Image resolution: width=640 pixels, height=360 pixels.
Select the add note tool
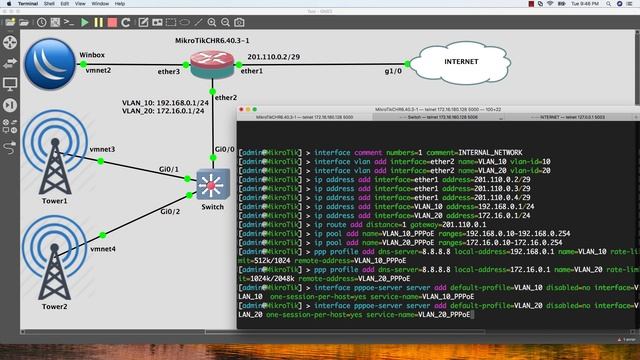coord(143,22)
